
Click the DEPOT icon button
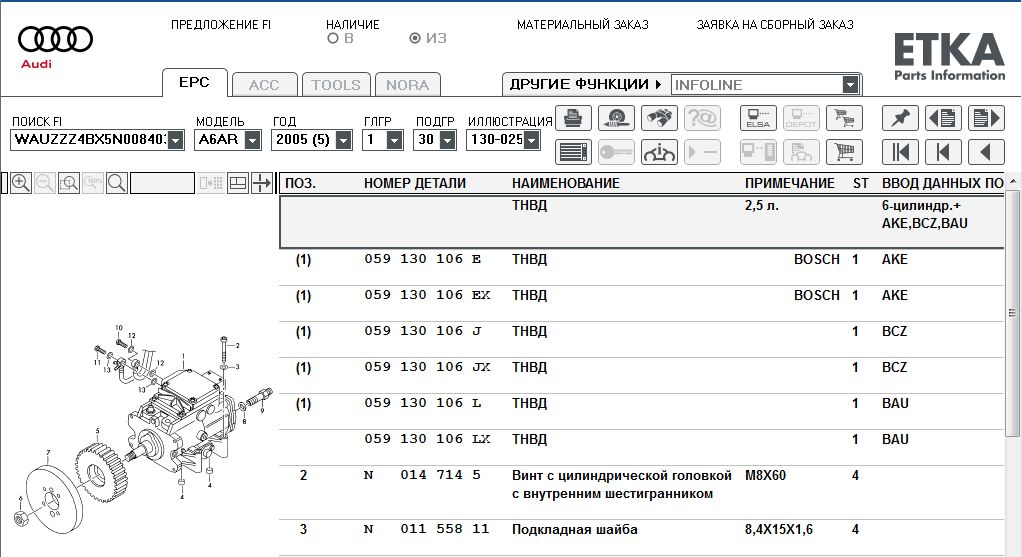pos(801,118)
